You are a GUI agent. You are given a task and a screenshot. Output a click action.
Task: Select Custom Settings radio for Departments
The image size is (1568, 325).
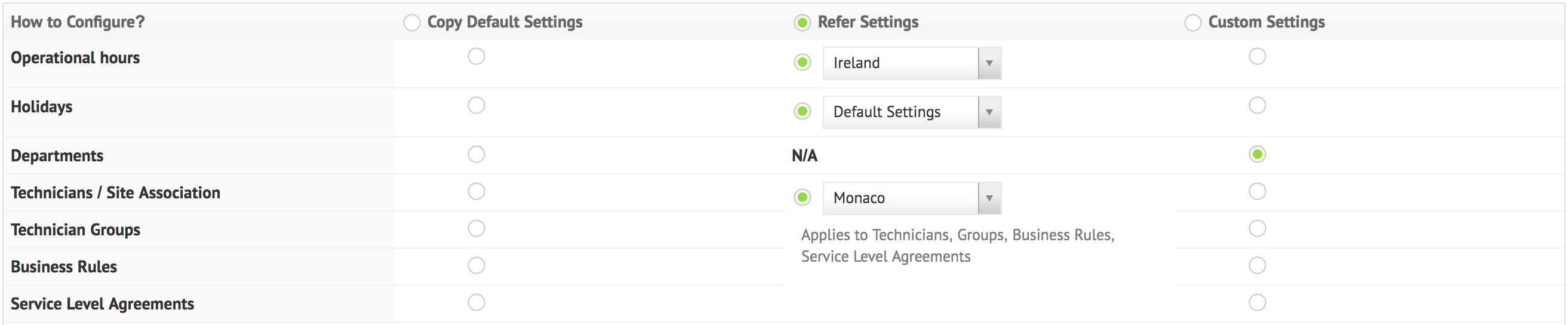click(1257, 155)
